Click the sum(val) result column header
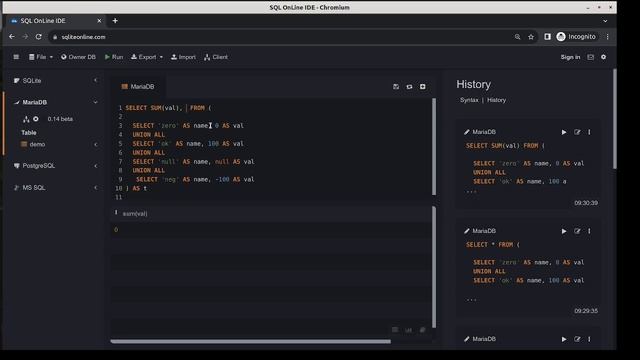 click(x=135, y=213)
